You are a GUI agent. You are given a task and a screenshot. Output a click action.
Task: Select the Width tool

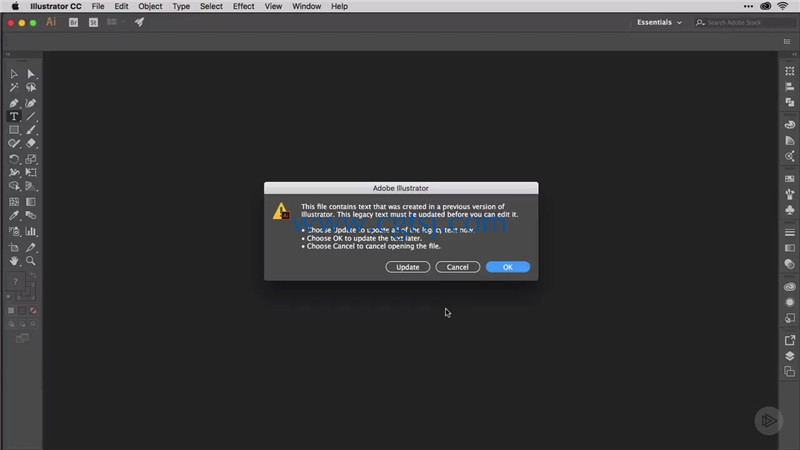14,172
